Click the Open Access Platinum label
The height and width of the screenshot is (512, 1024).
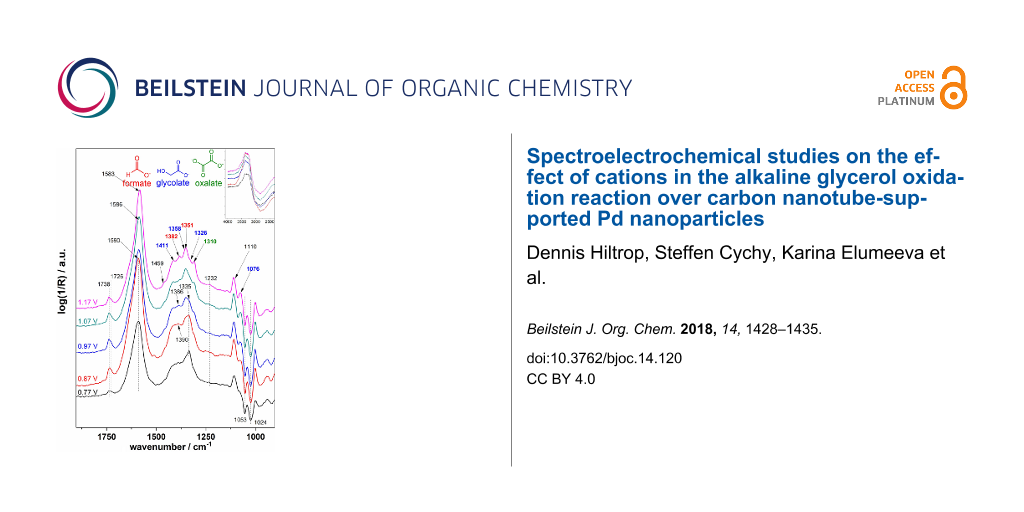coord(906,88)
